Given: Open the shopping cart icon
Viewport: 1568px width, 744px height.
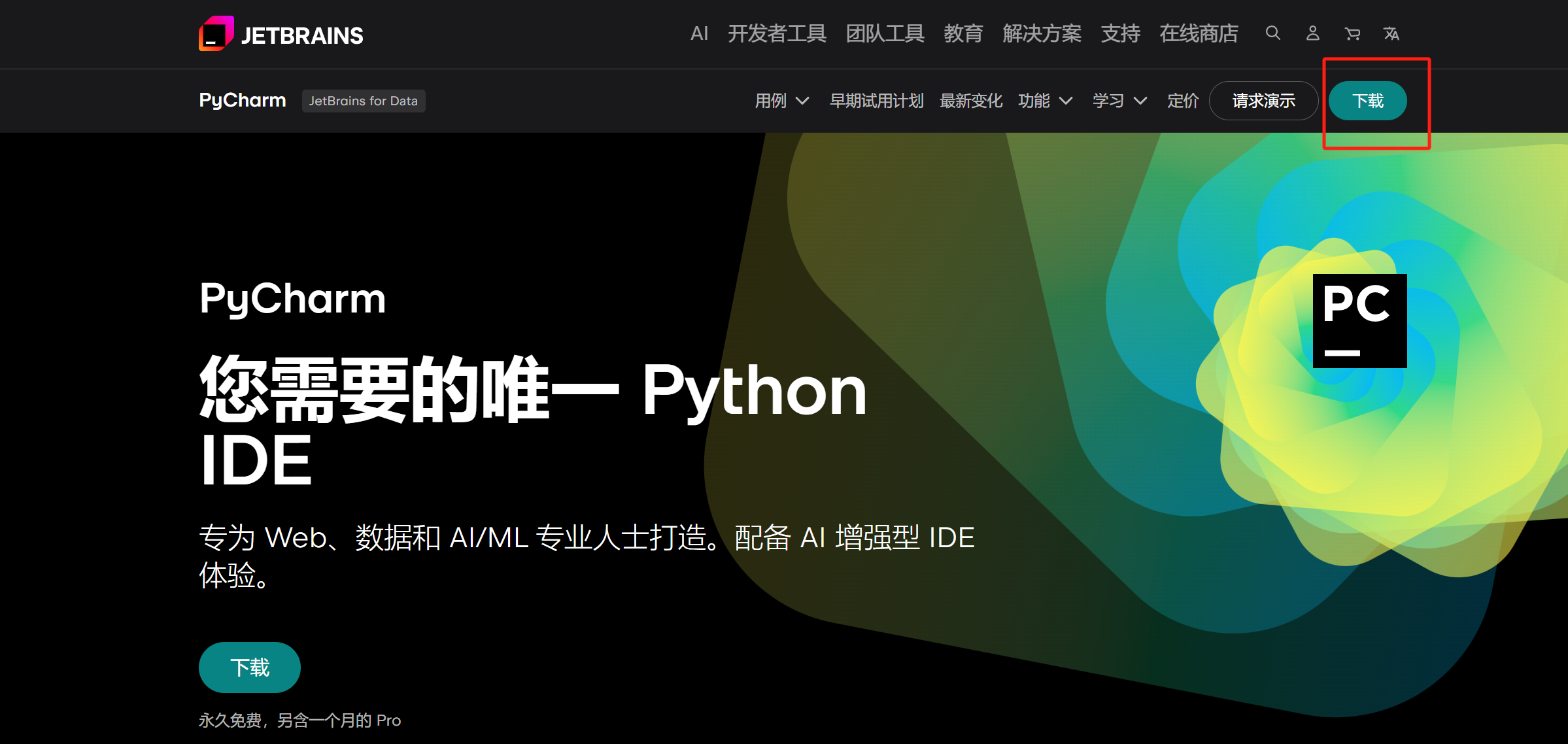Looking at the screenshot, I should tap(1352, 33).
